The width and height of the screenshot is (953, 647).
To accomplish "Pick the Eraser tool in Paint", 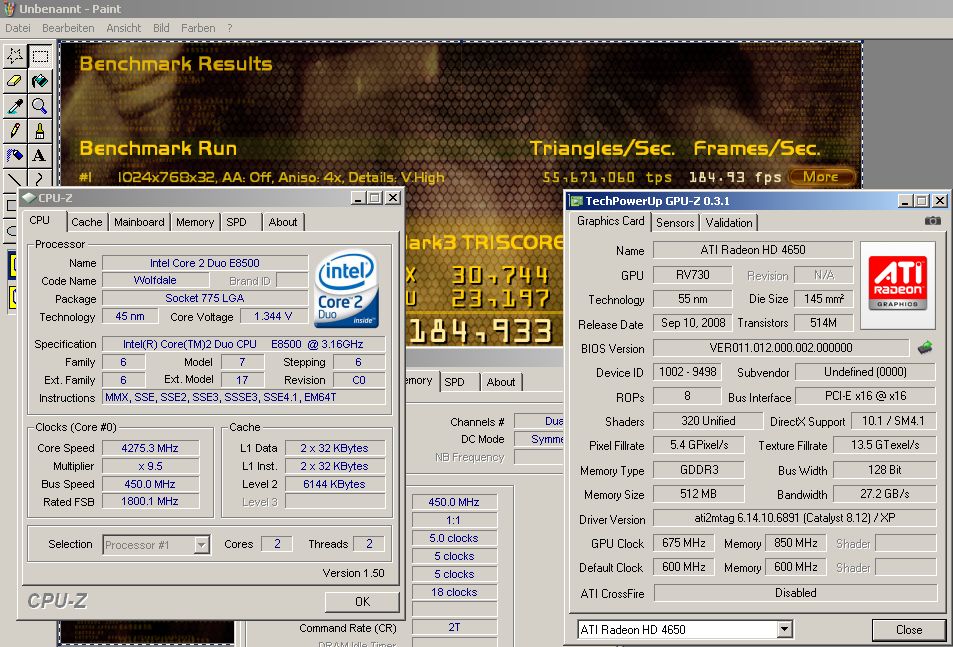I will tap(15, 81).
